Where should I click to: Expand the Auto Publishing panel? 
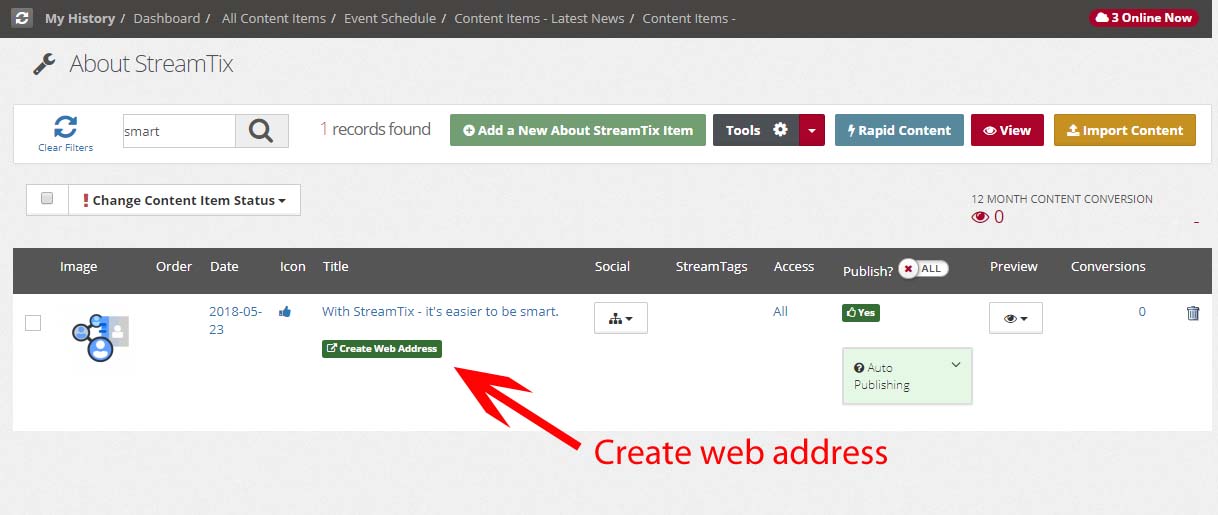tap(907, 376)
